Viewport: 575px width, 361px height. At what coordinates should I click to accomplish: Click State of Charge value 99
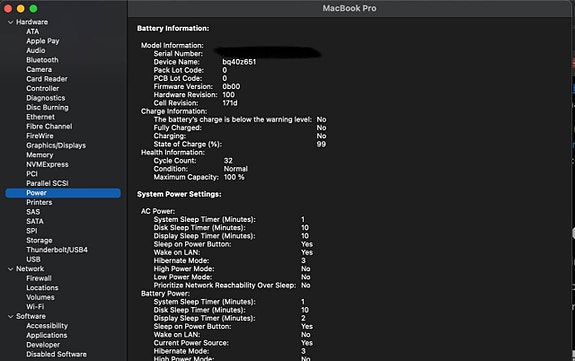(321, 144)
